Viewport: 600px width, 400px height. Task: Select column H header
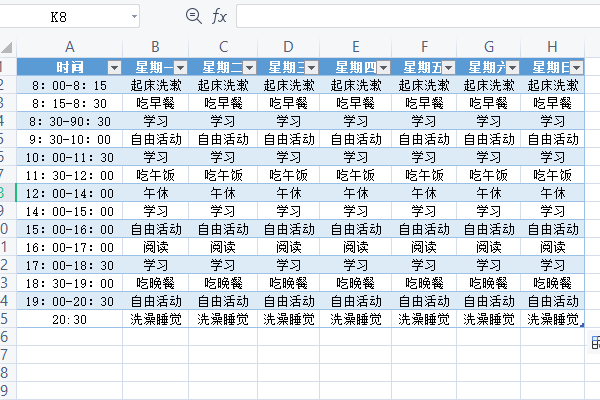[x=552, y=47]
